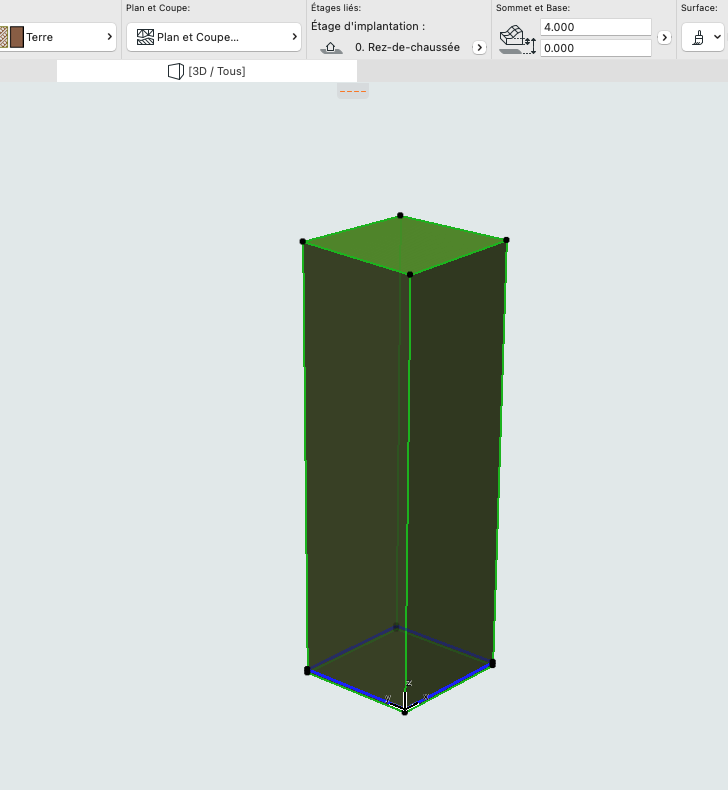Click the 4.000 top height field
This screenshot has width=728, height=790.
tap(595, 27)
